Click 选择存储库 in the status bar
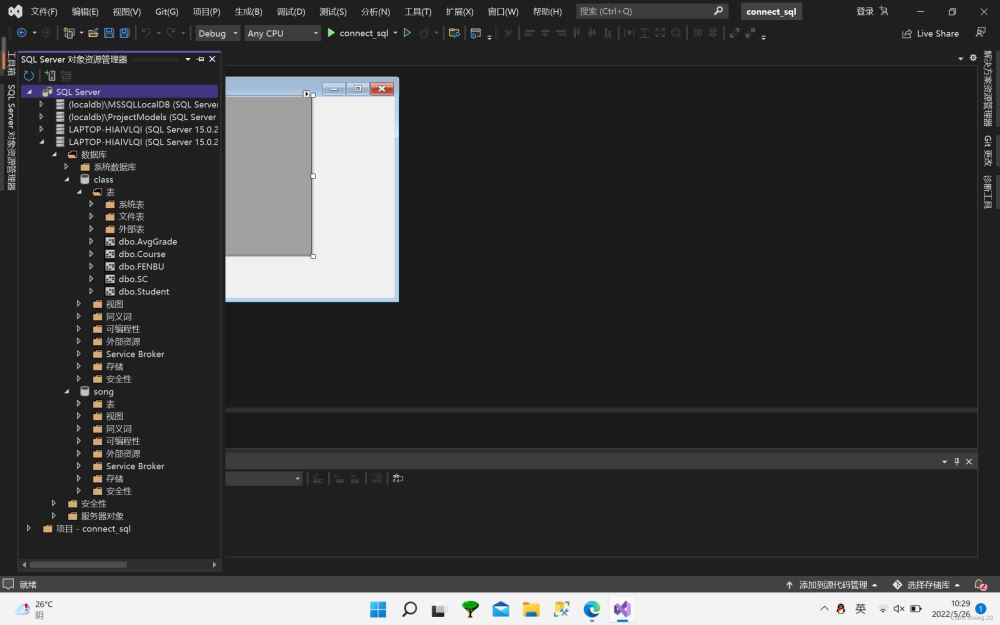This screenshot has width=1000, height=625. pos(925,585)
